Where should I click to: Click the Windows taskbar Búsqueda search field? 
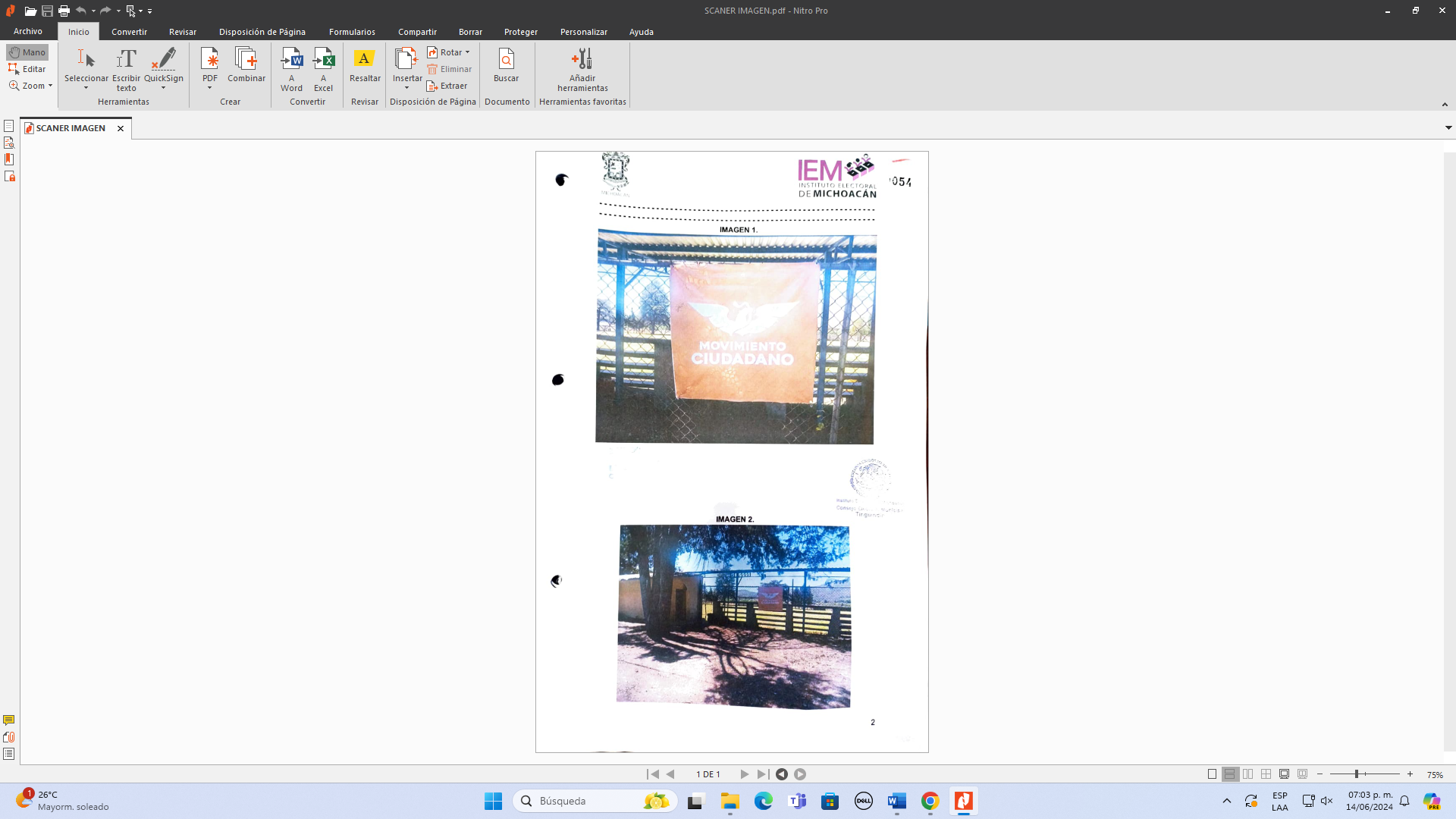click(595, 801)
